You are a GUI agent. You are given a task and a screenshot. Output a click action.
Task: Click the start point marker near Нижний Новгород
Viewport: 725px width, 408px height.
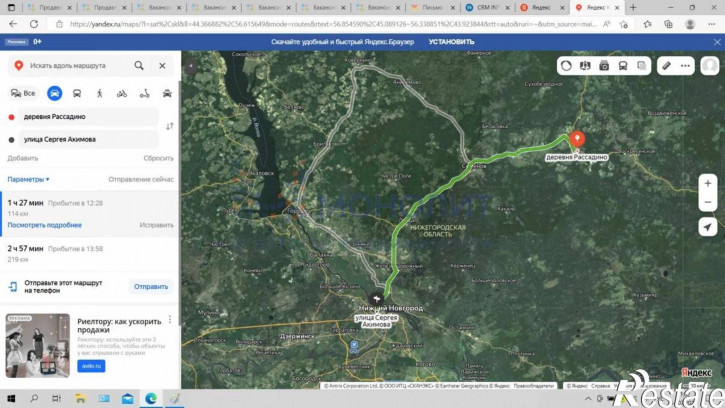pyautogui.click(x=376, y=299)
